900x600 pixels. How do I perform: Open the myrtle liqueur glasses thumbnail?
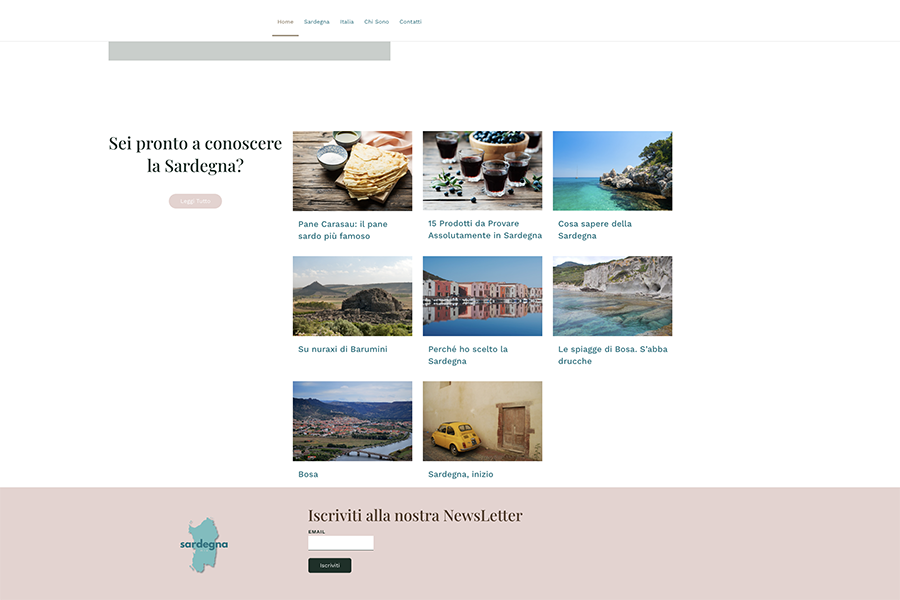(x=482, y=171)
